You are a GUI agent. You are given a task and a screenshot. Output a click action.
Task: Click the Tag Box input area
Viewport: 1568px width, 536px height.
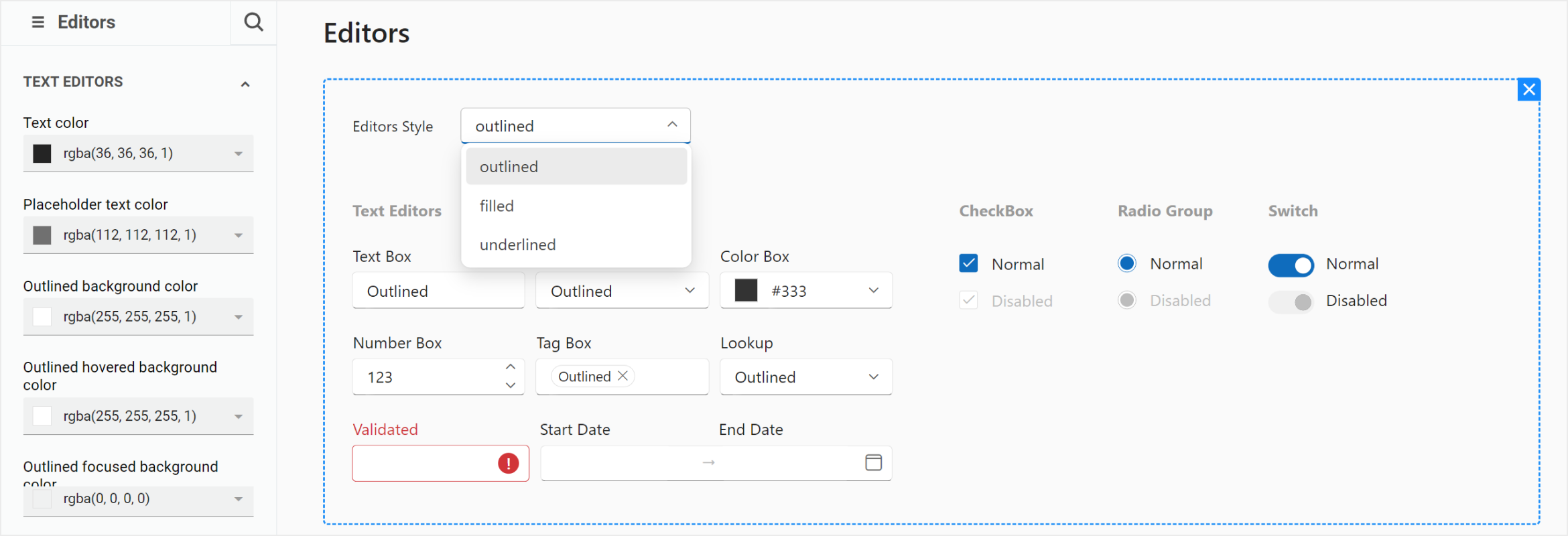pos(622,377)
